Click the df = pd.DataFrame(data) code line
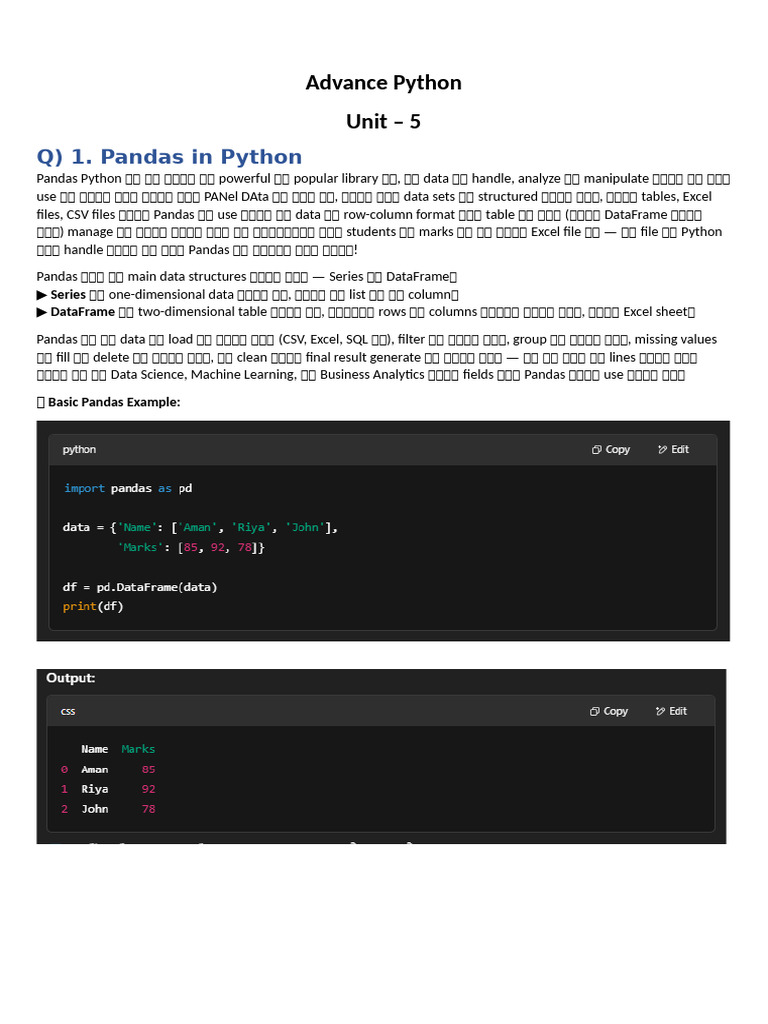This screenshot has width=768, height=1024. click(x=140, y=587)
